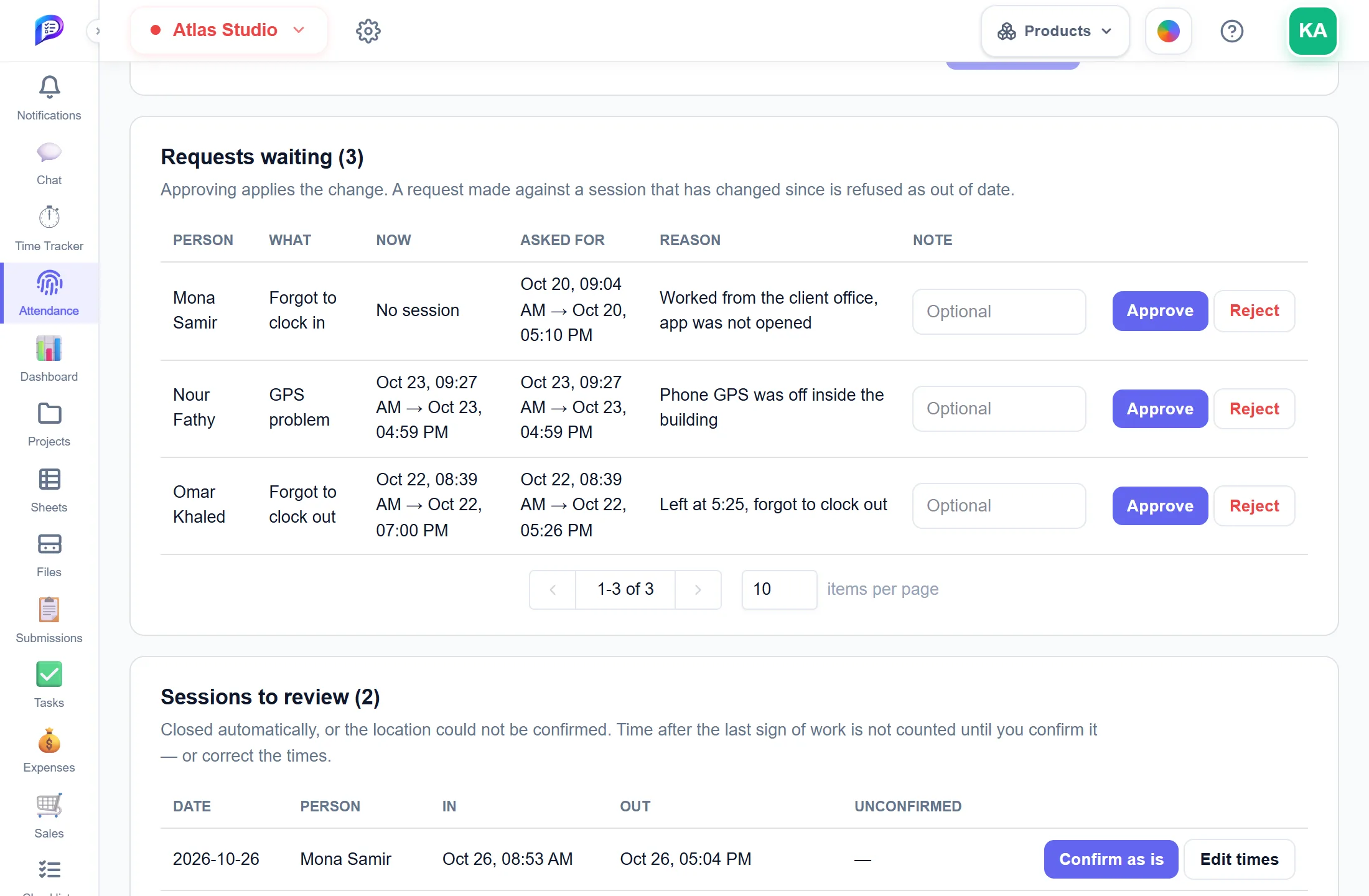1369x896 pixels.
Task: Open the Time Tracker stopwatch icon
Action: (x=49, y=217)
